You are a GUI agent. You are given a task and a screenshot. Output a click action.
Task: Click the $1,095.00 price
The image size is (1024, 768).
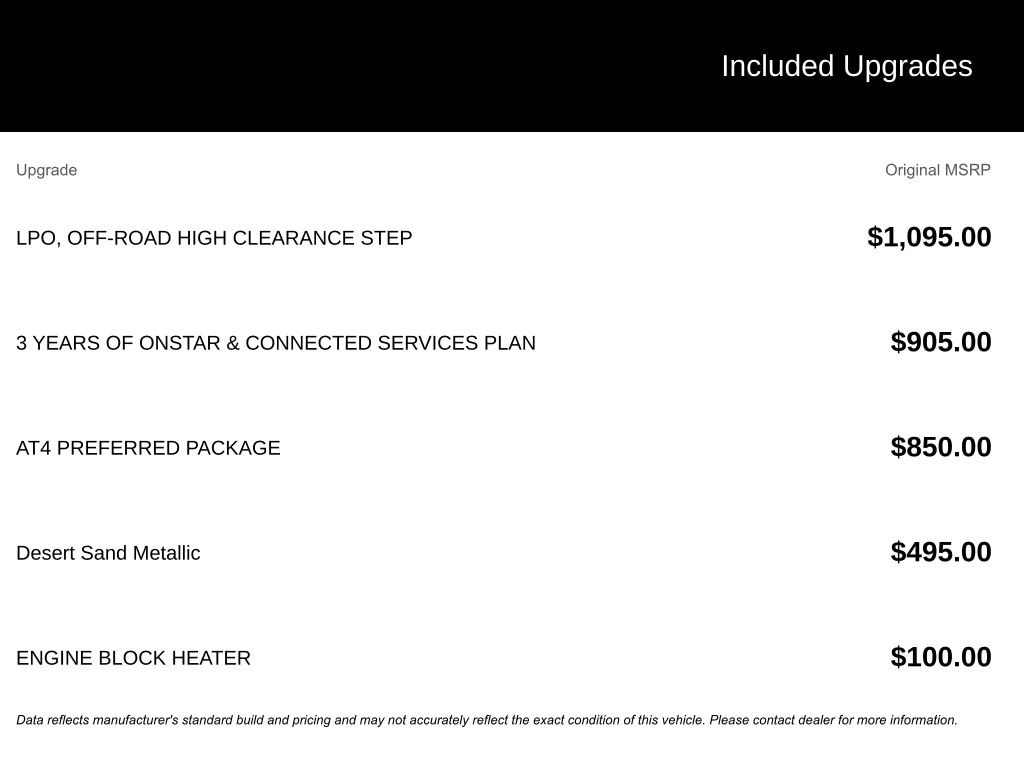point(929,237)
